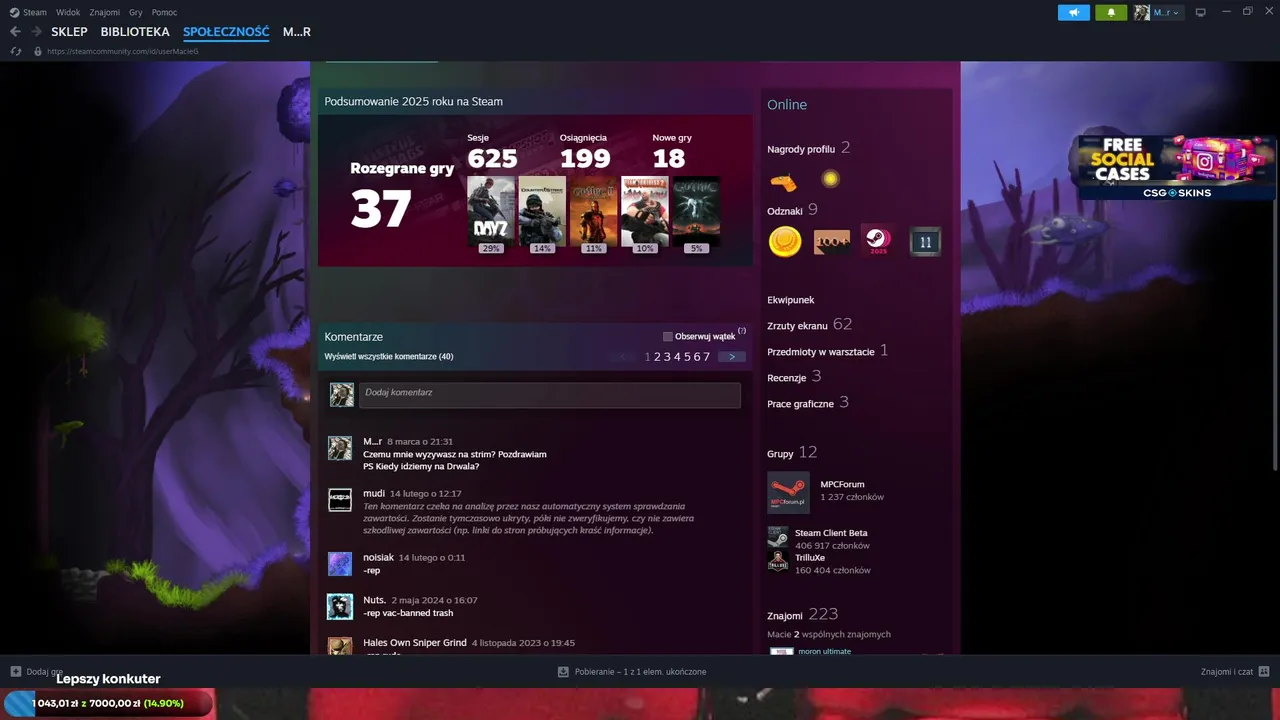This screenshot has height=720, width=1280.
Task: Open the 100+ games badge
Action: pyautogui.click(x=831, y=241)
